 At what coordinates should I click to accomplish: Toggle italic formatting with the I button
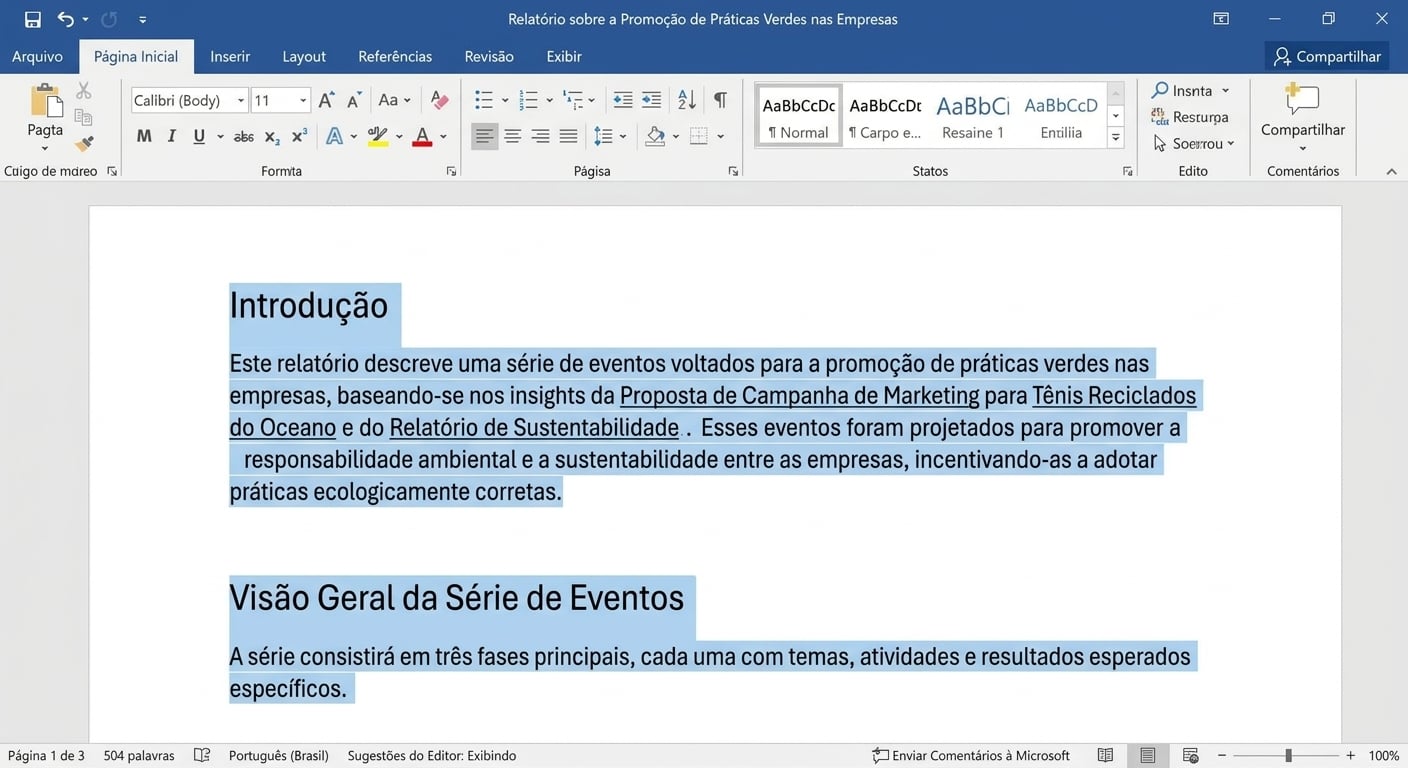tap(172, 136)
